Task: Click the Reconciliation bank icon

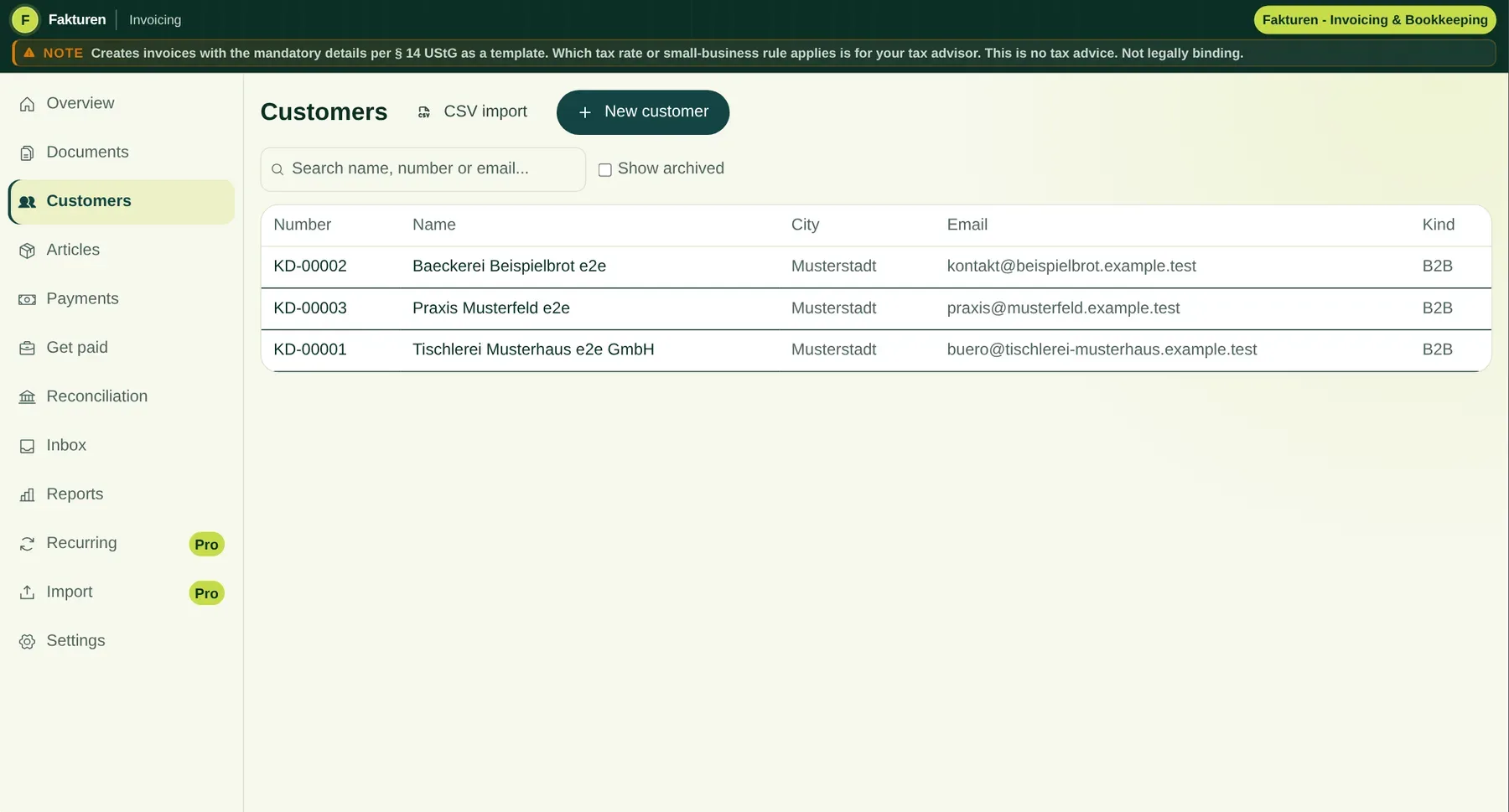Action: (27, 397)
